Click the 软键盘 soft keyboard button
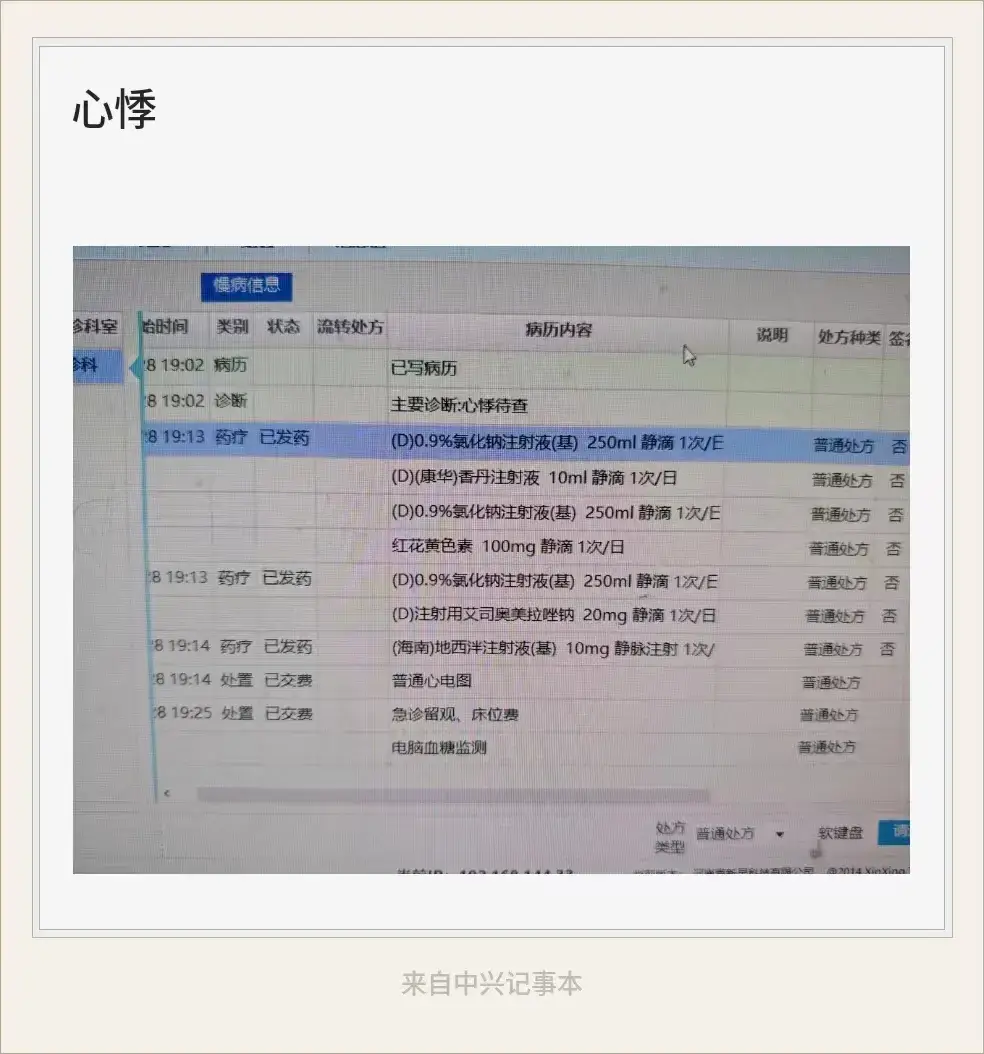The width and height of the screenshot is (984, 1054). (x=840, y=833)
